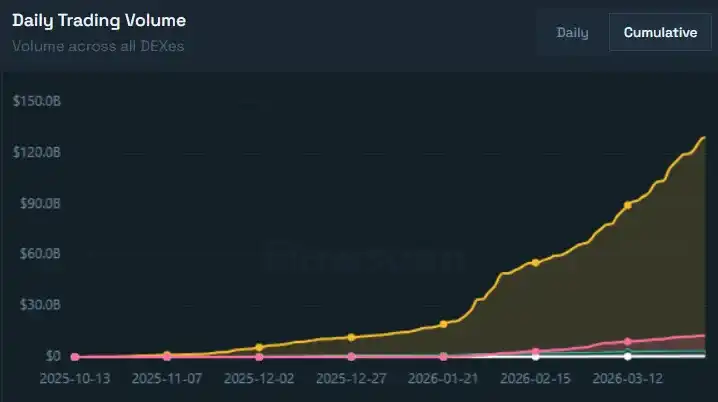718x402 pixels.
Task: Click the $90.0B y-axis label
Action: 37,203
